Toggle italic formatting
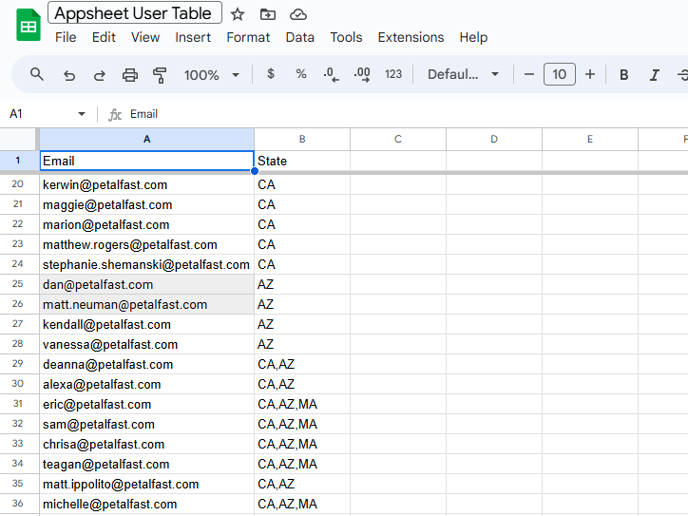The image size is (688, 516). 654,75
